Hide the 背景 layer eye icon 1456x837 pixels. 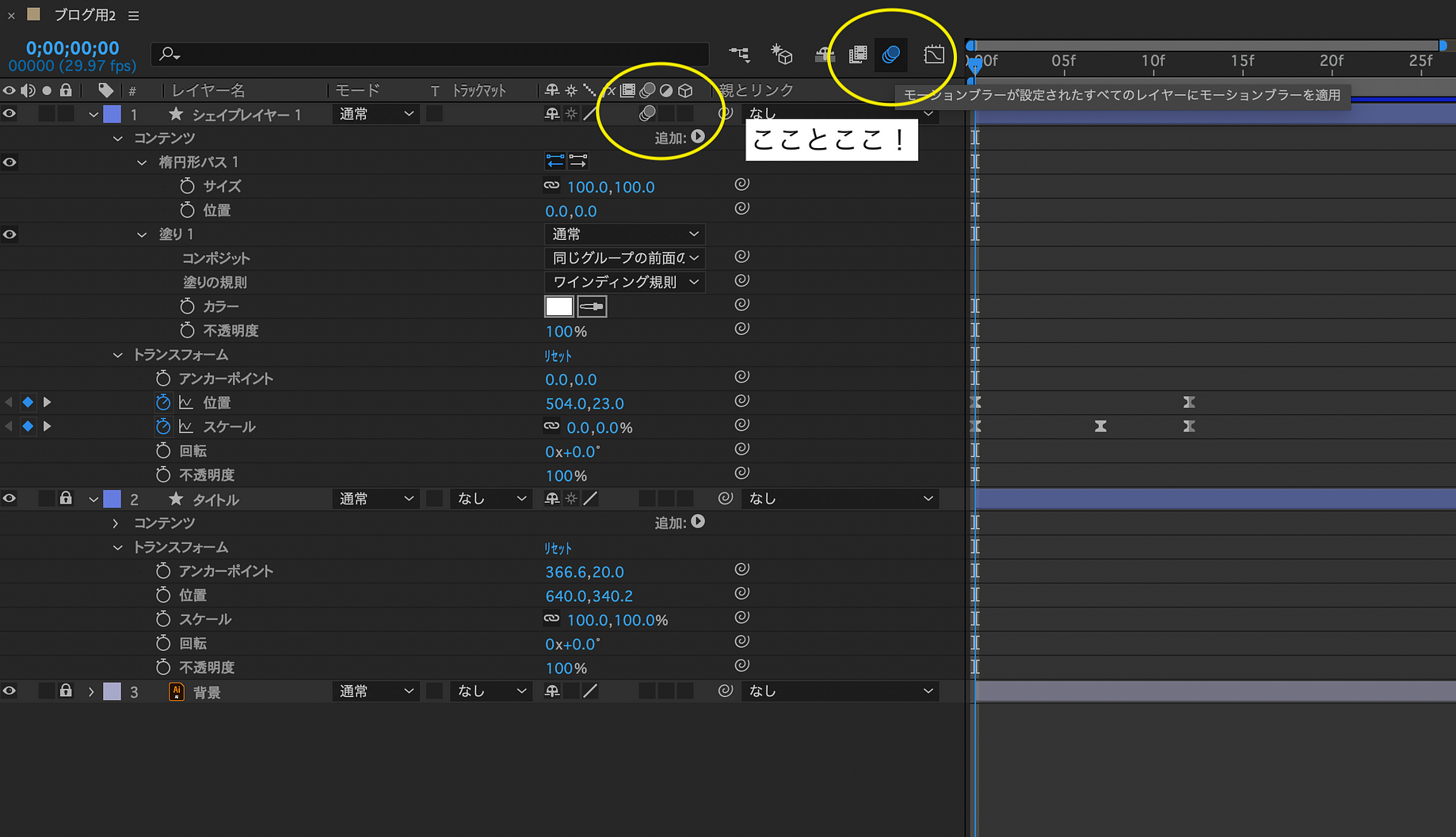pos(10,691)
